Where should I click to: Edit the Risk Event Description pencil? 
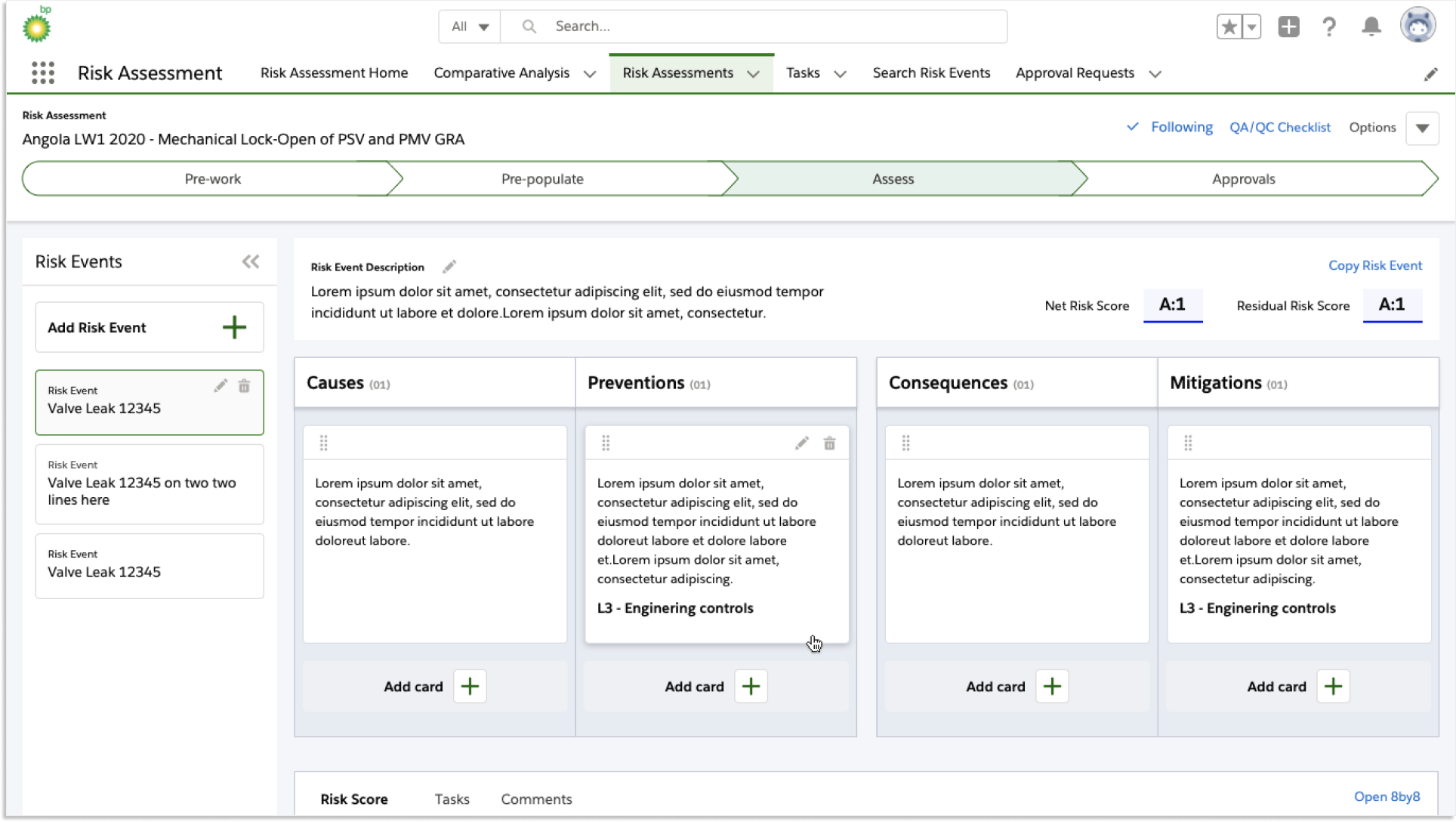pyautogui.click(x=449, y=266)
